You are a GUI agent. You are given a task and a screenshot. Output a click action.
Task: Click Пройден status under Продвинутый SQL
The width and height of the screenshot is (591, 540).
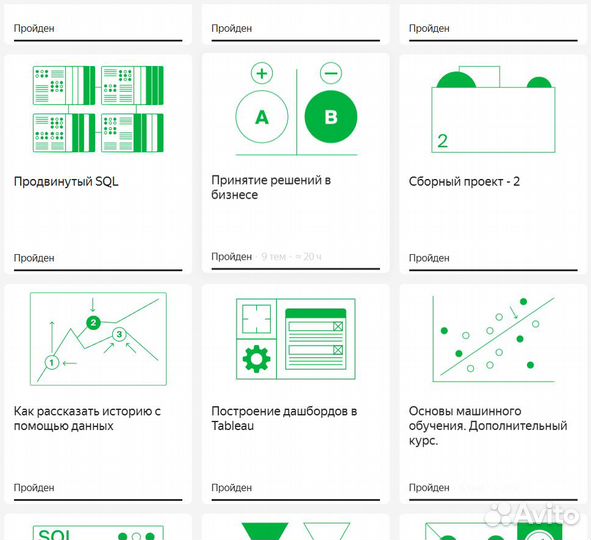pyautogui.click(x=34, y=258)
